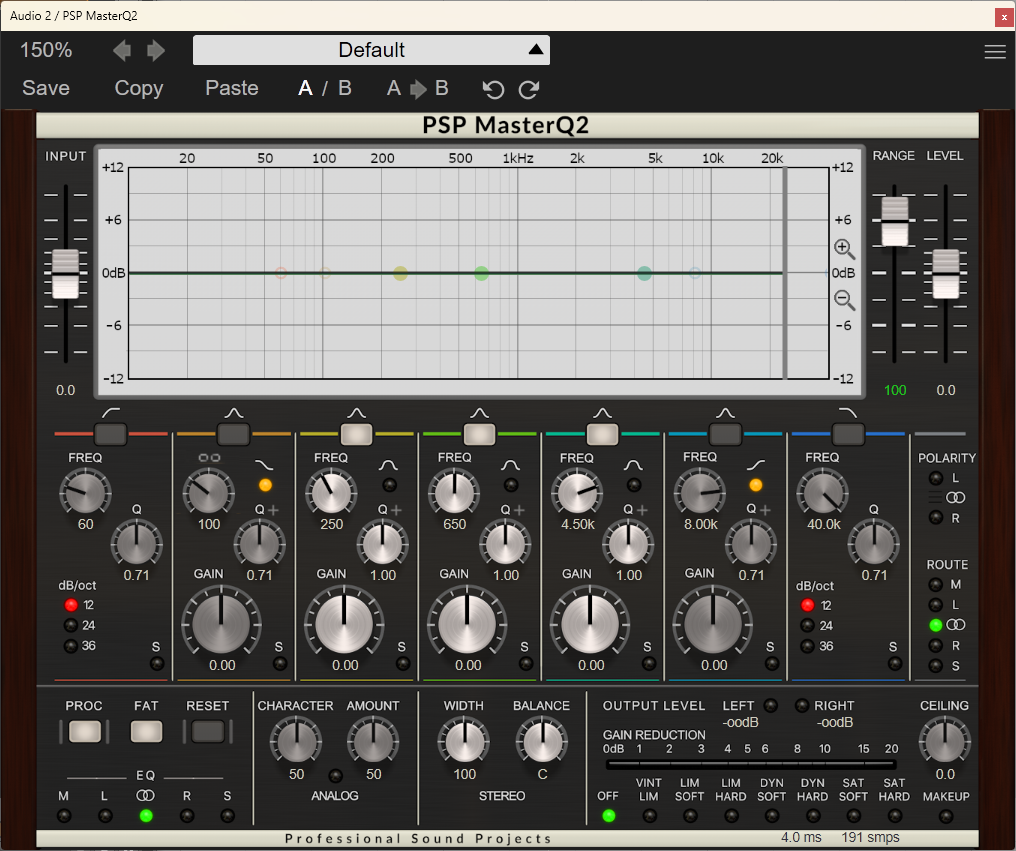Select the teal 4.5k node on the graph

(x=644, y=273)
